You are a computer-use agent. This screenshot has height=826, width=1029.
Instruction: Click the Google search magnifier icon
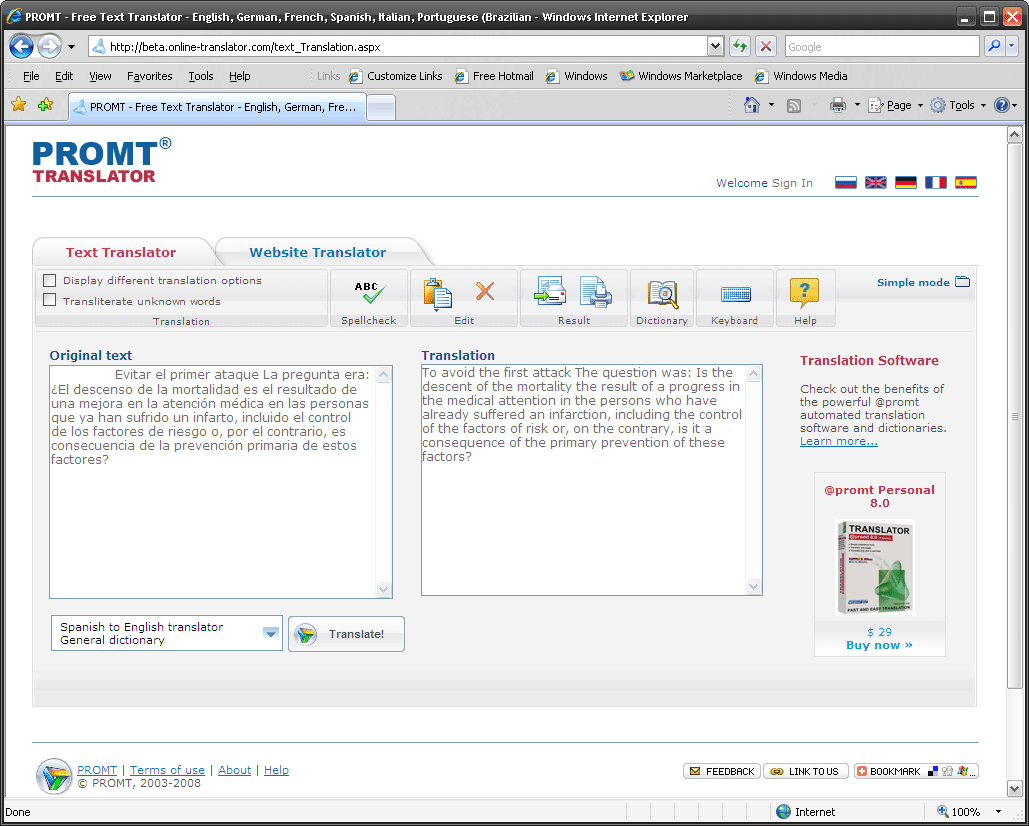coord(994,46)
